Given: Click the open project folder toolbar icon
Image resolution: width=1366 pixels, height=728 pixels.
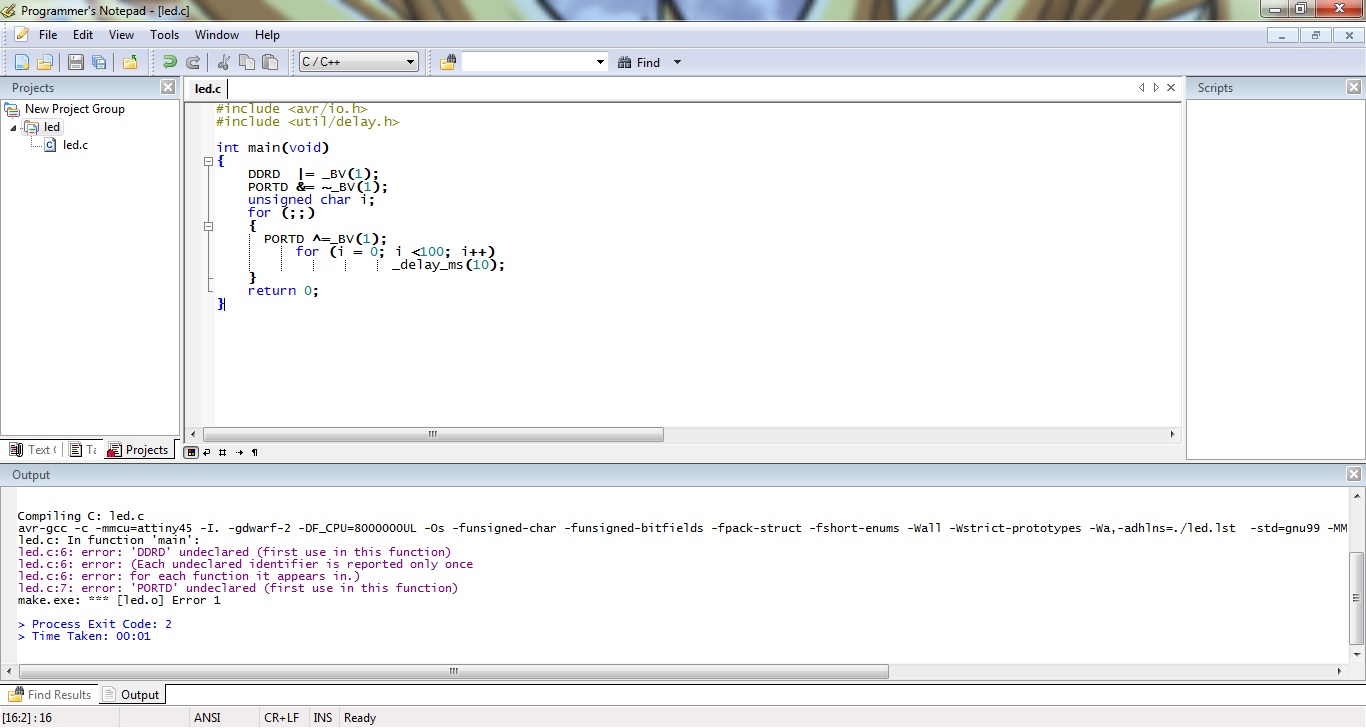Looking at the screenshot, I should pos(130,62).
